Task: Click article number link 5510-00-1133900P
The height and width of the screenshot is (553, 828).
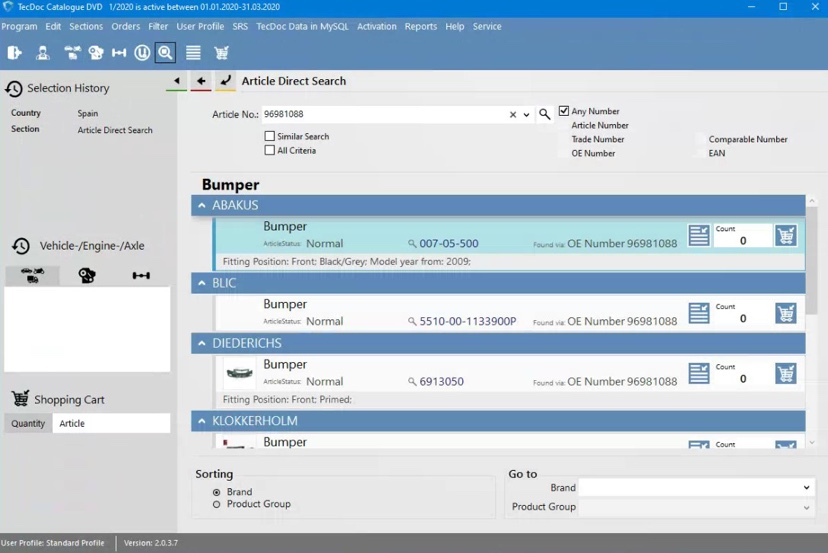Action: pyautogui.click(x=468, y=321)
